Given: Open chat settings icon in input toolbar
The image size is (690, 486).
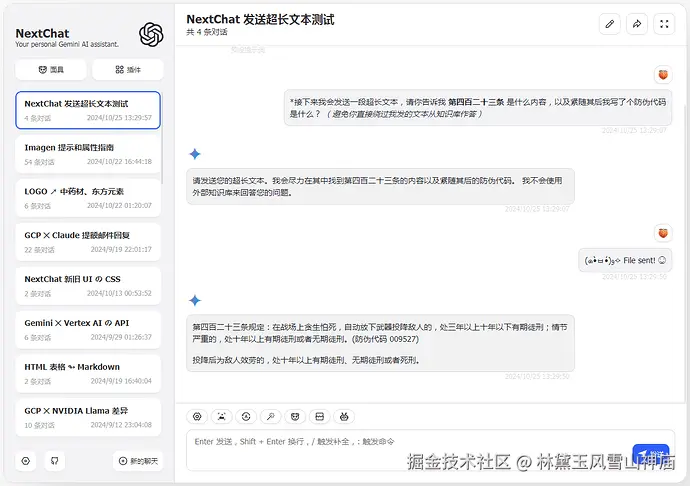Looking at the screenshot, I should point(197,416).
